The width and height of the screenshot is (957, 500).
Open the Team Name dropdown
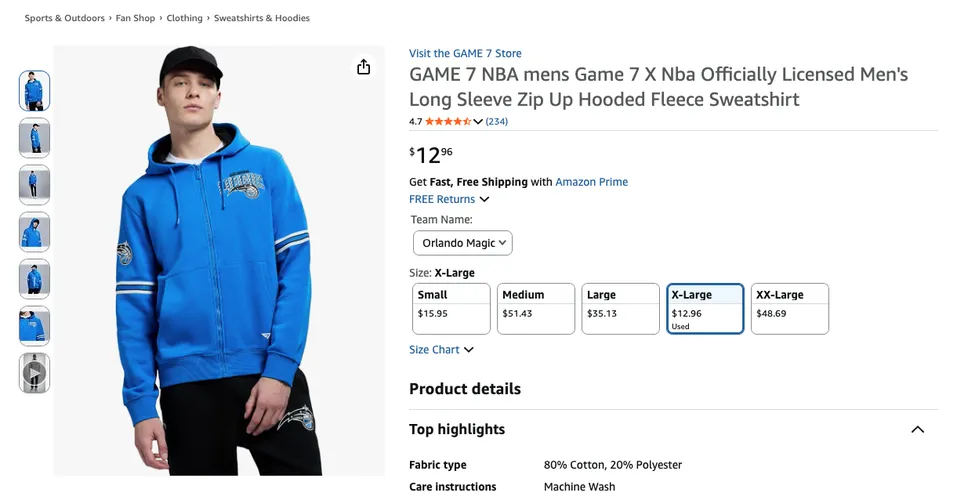463,243
